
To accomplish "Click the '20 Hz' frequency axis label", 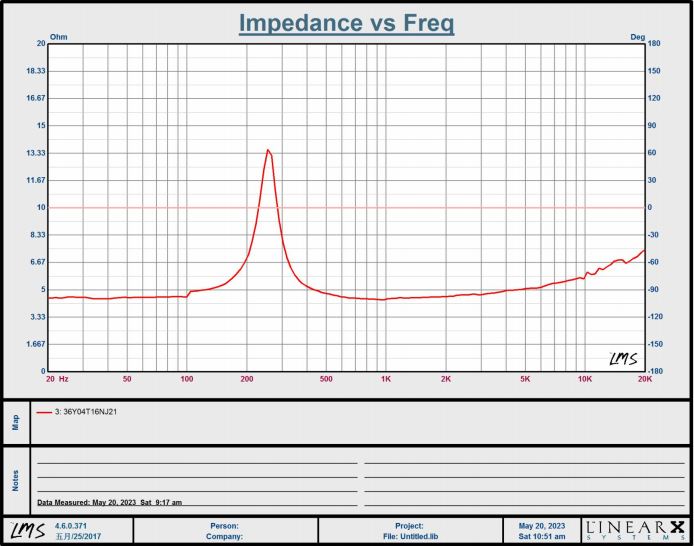I will pos(57,379).
